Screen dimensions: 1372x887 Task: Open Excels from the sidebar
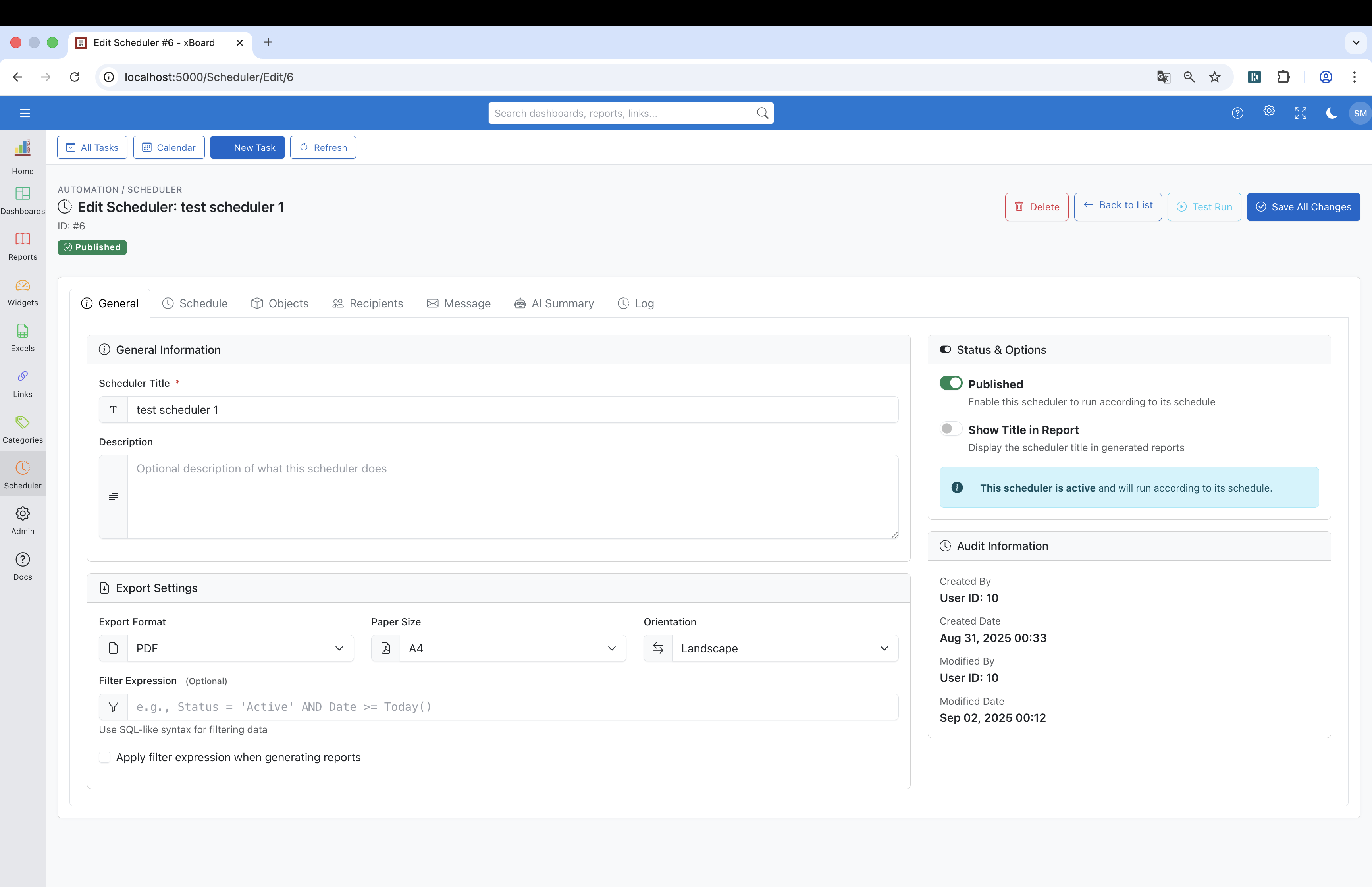[x=23, y=338]
